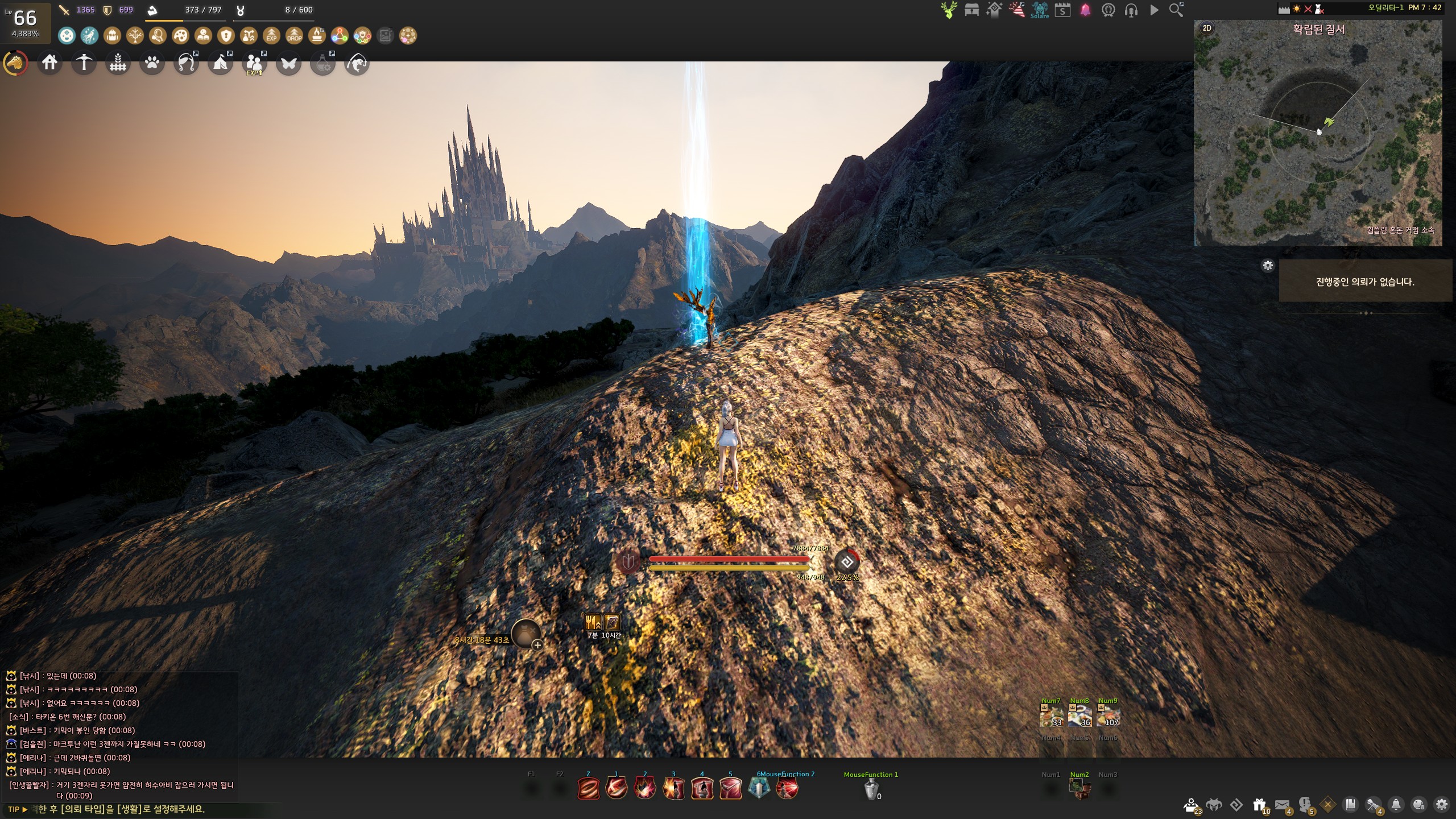Screen dimensions: 1456x819
Task: Click the smiling face buff icon
Action: [67, 36]
